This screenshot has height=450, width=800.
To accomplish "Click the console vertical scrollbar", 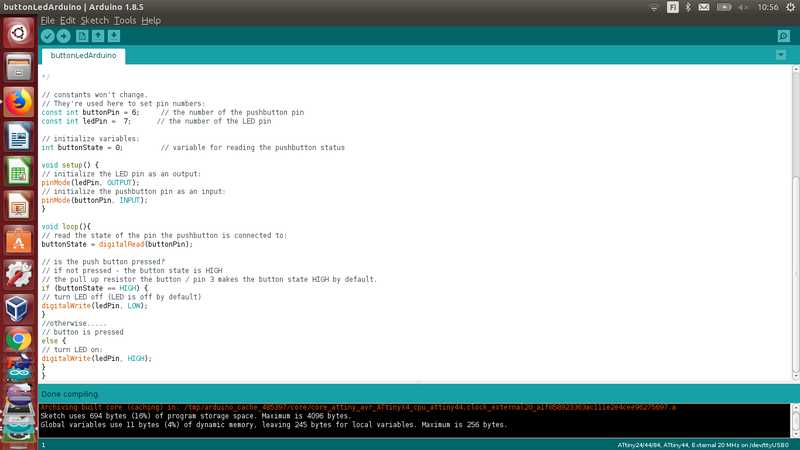I will coord(795,420).
